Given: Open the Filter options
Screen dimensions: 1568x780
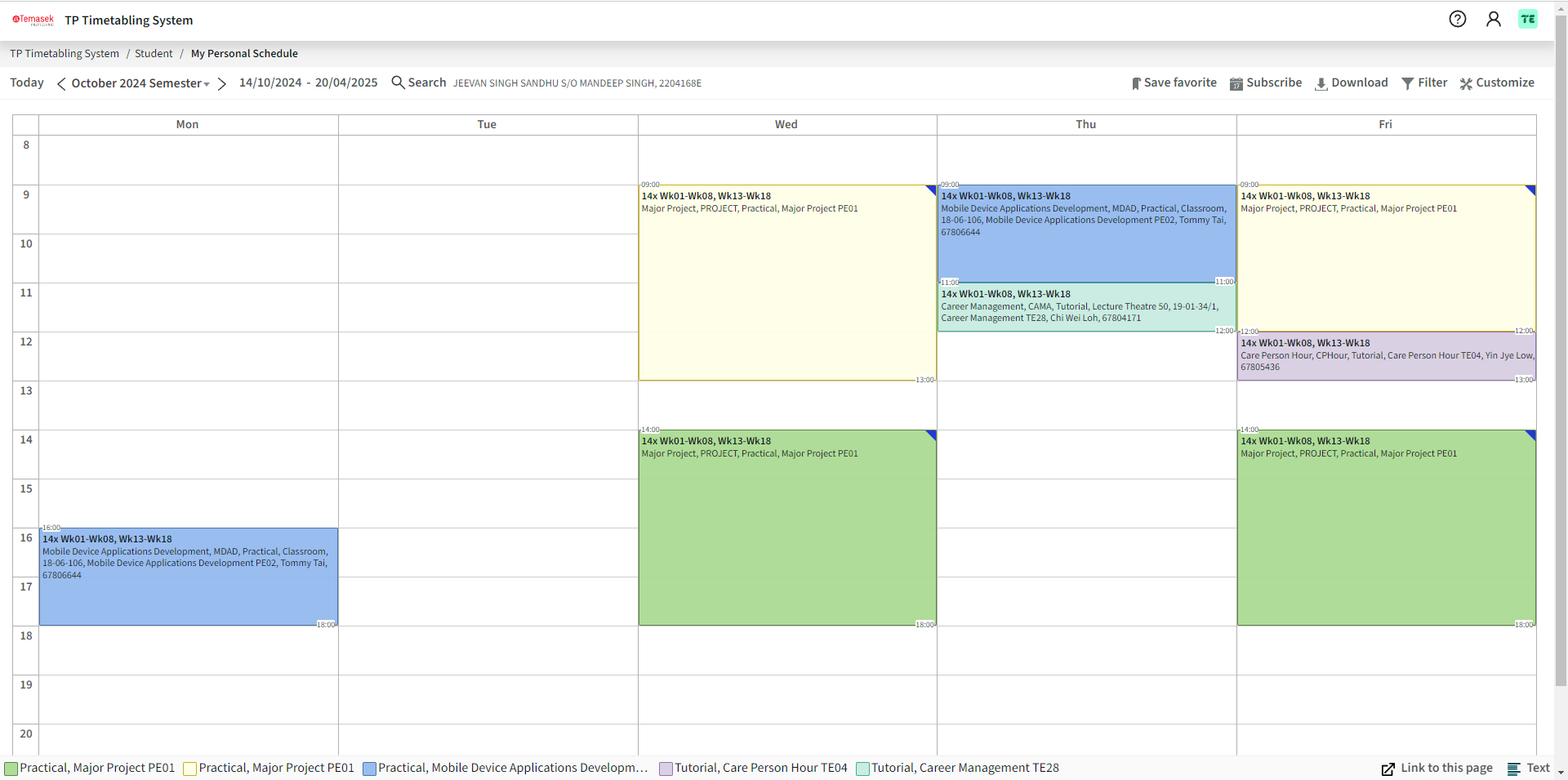Looking at the screenshot, I should coord(1423,83).
